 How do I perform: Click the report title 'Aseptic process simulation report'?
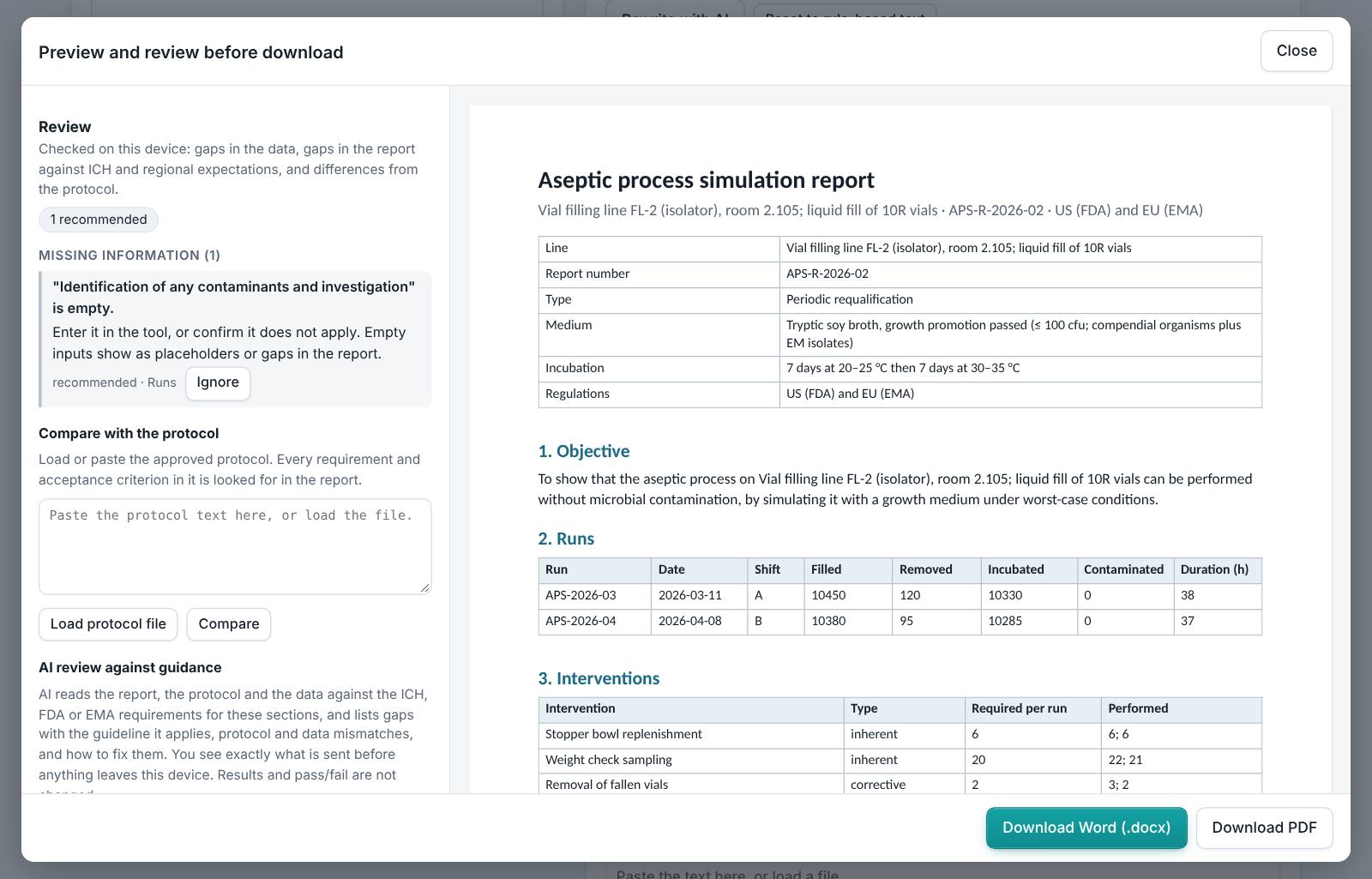[x=706, y=180]
